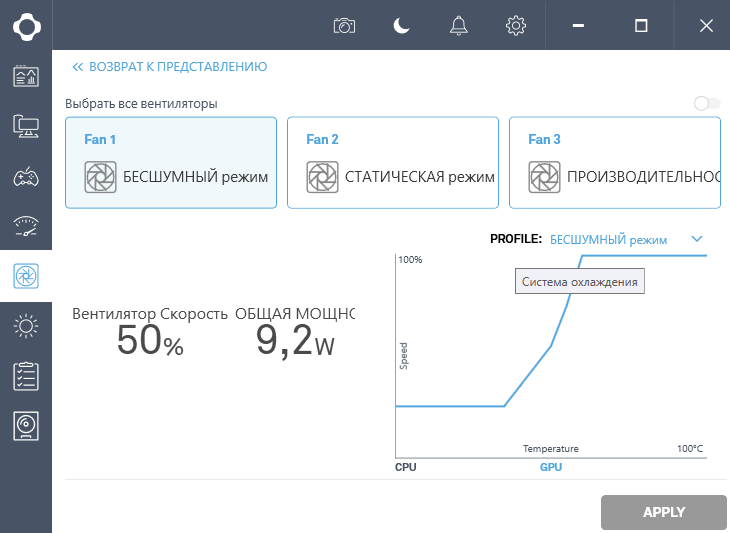730x533 pixels.
Task: Open the checklist clipboard sidebar icon
Action: pos(26,376)
